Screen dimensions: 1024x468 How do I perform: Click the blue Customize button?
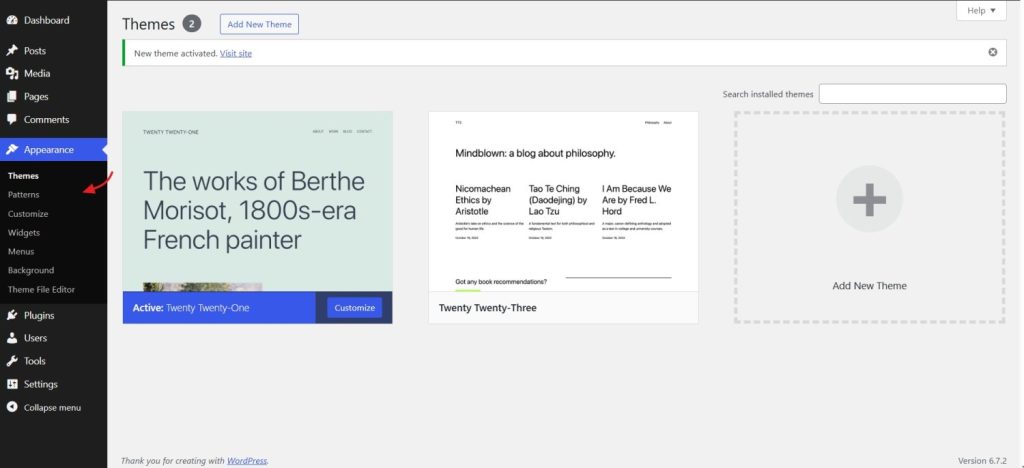355,307
